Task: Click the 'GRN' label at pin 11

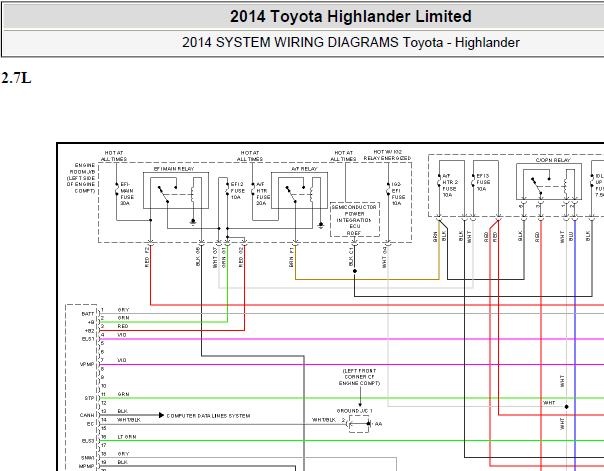Action: (123, 394)
